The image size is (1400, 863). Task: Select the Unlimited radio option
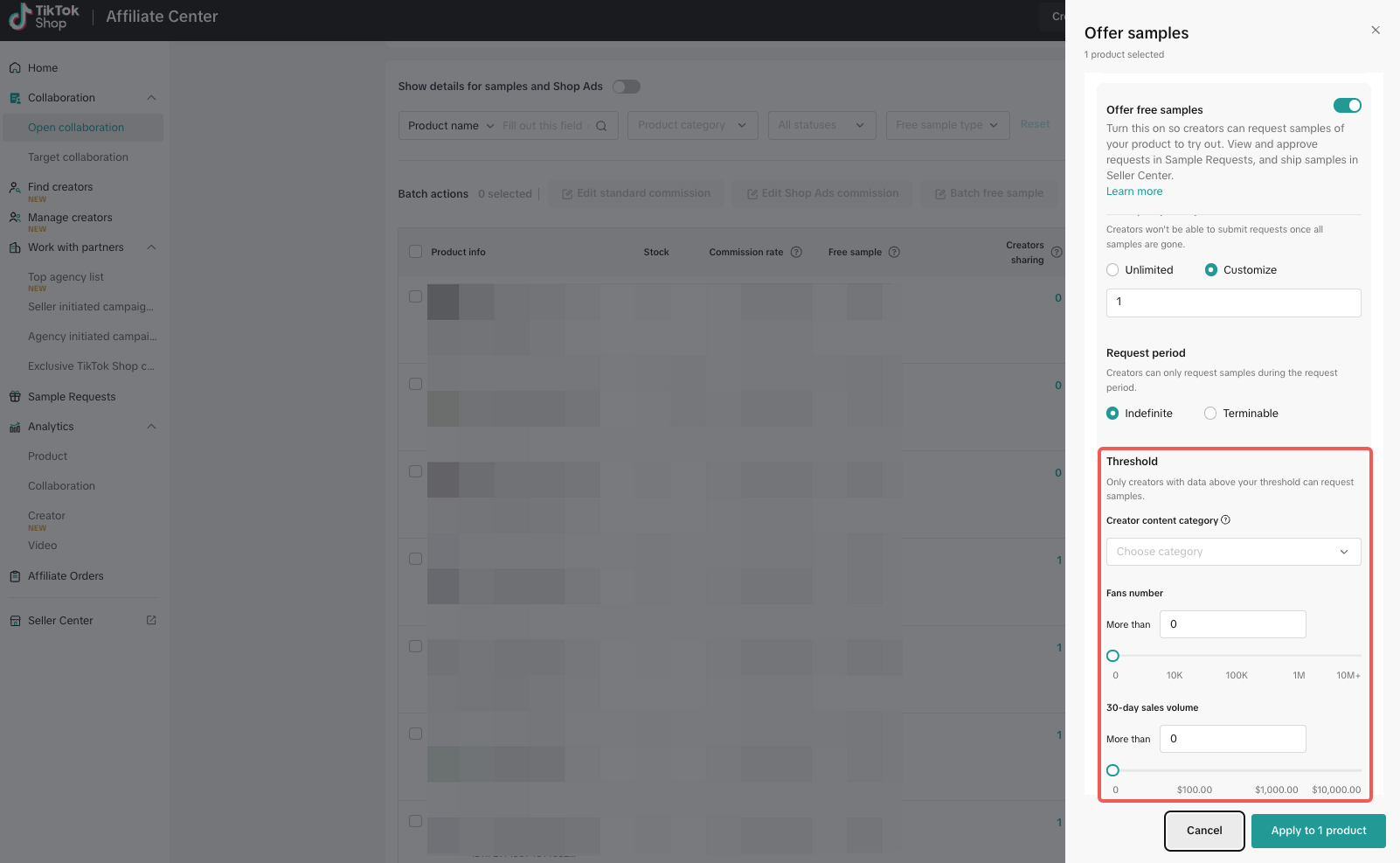pyautogui.click(x=1112, y=270)
